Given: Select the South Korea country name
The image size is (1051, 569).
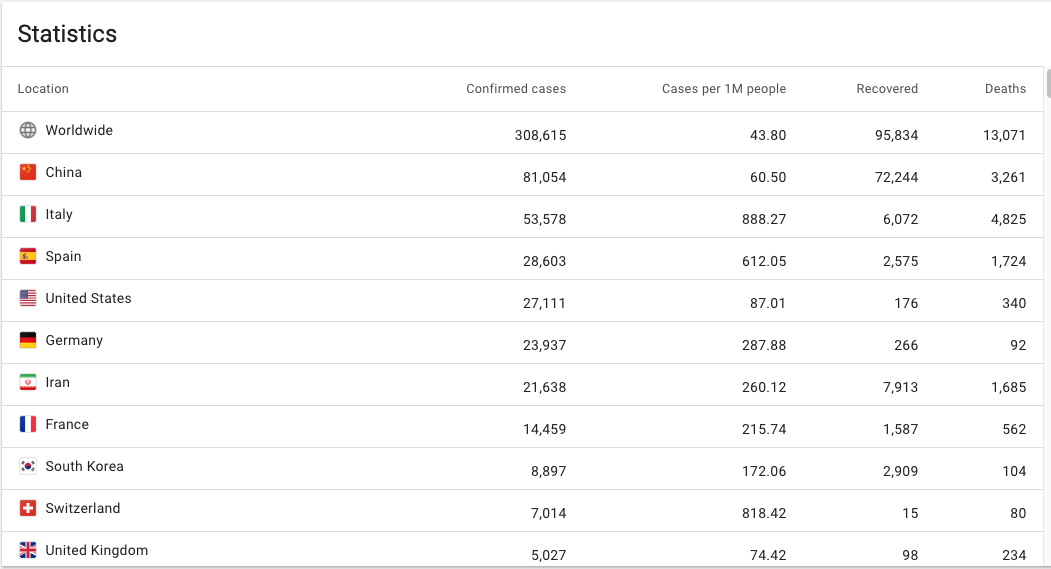Looking at the screenshot, I should click(x=84, y=466).
